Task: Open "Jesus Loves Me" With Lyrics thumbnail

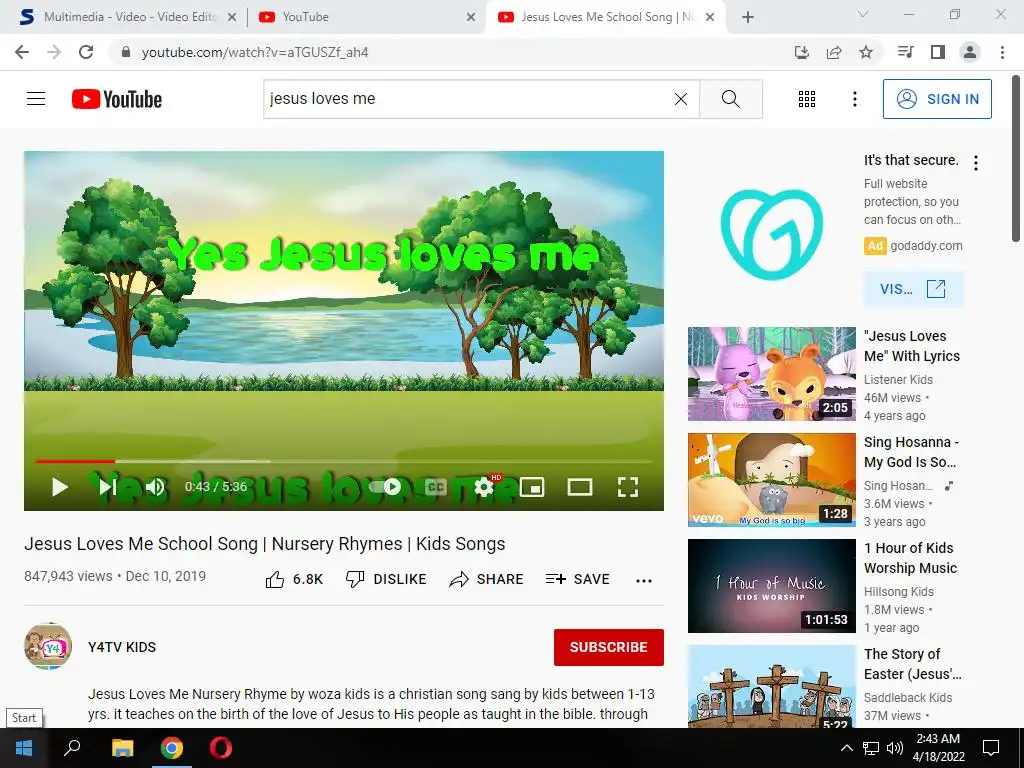Action: (x=771, y=374)
